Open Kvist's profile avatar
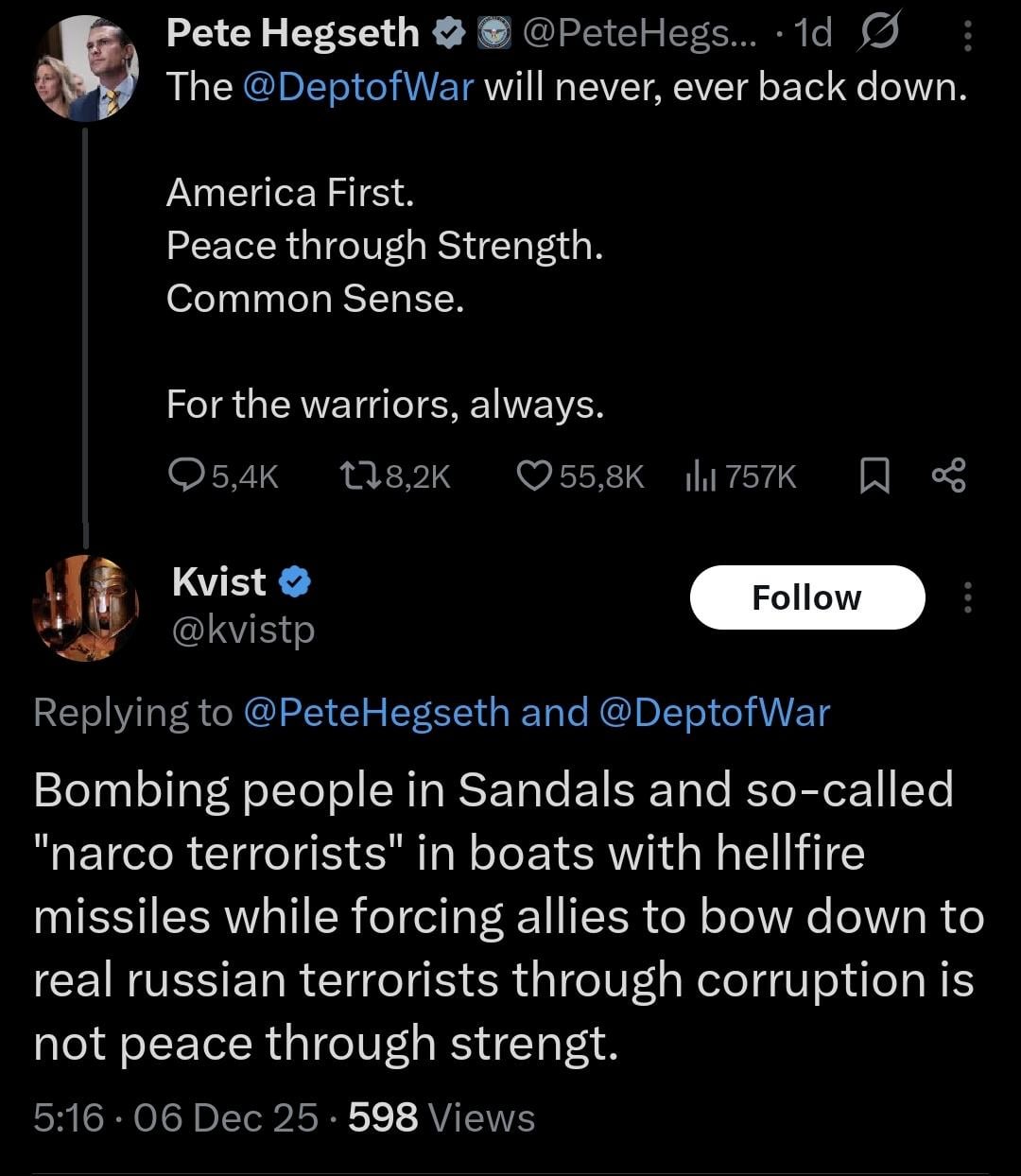1021x1176 pixels. (x=86, y=608)
